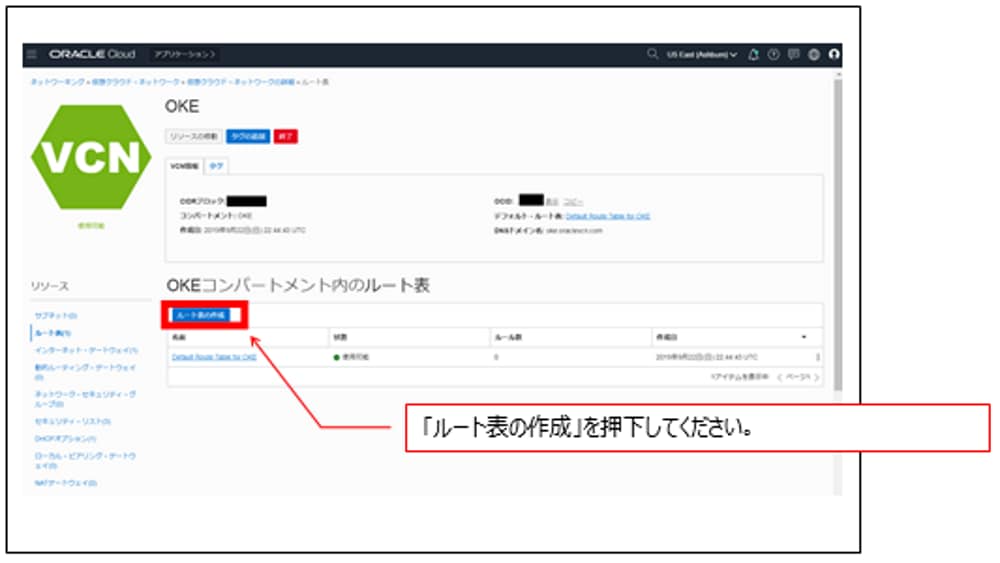Select ローカル・ピアリング・ゲートウェイ in resources
The height and width of the screenshot is (563, 1000).
[x=85, y=460]
